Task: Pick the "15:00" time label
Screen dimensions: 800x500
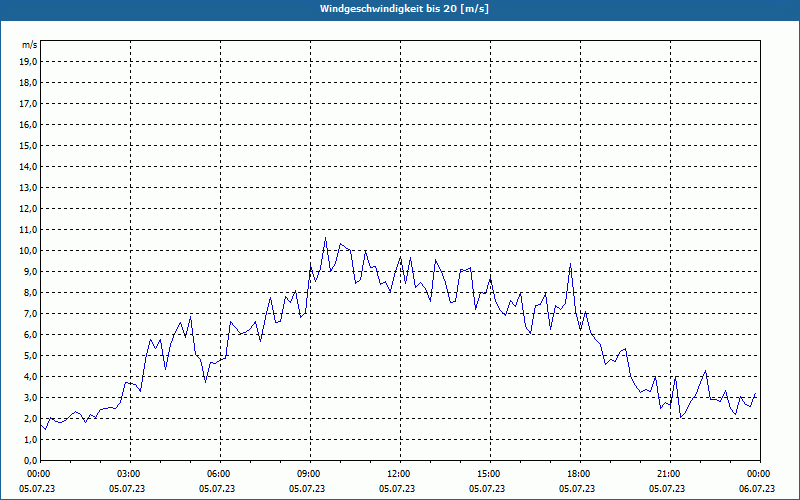Action: (x=490, y=474)
